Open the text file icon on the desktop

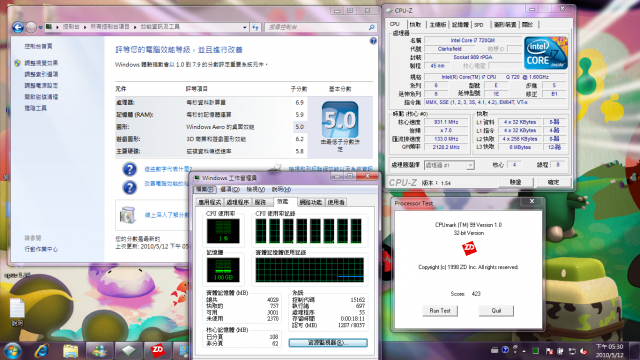pos(17,309)
